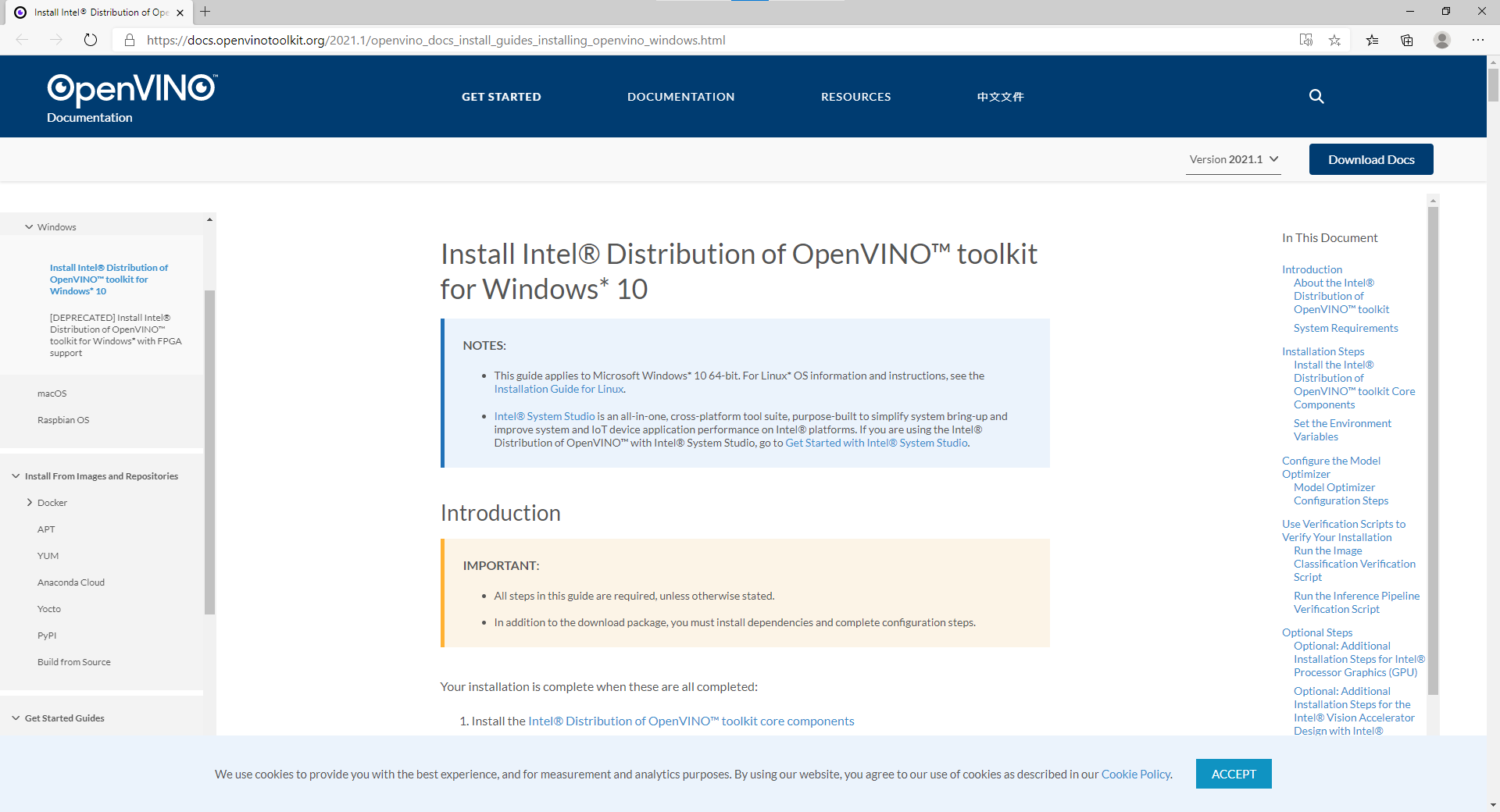Open the RESOURCES menu
This screenshot has height=812, width=1500.
pyautogui.click(x=855, y=96)
